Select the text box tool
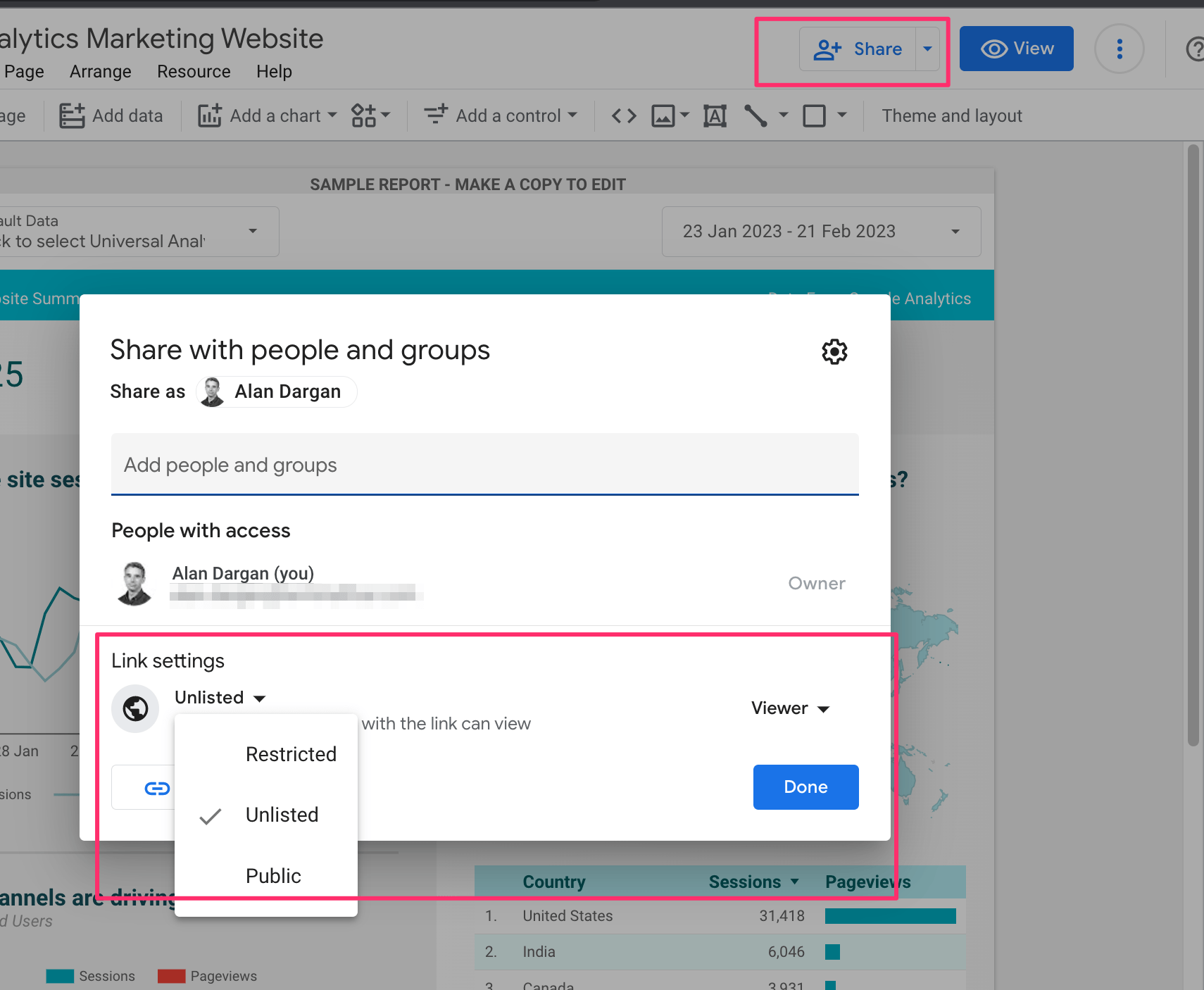This screenshot has width=1204, height=990. coord(715,115)
